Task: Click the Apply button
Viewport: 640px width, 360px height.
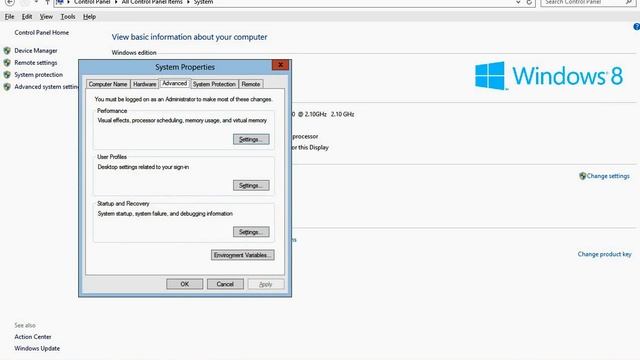Action: [266, 284]
